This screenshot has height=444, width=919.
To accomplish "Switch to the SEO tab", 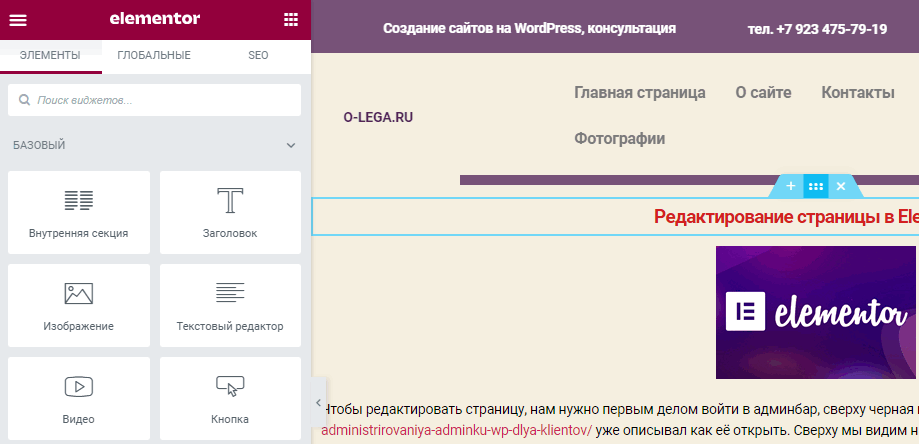I will (258, 56).
